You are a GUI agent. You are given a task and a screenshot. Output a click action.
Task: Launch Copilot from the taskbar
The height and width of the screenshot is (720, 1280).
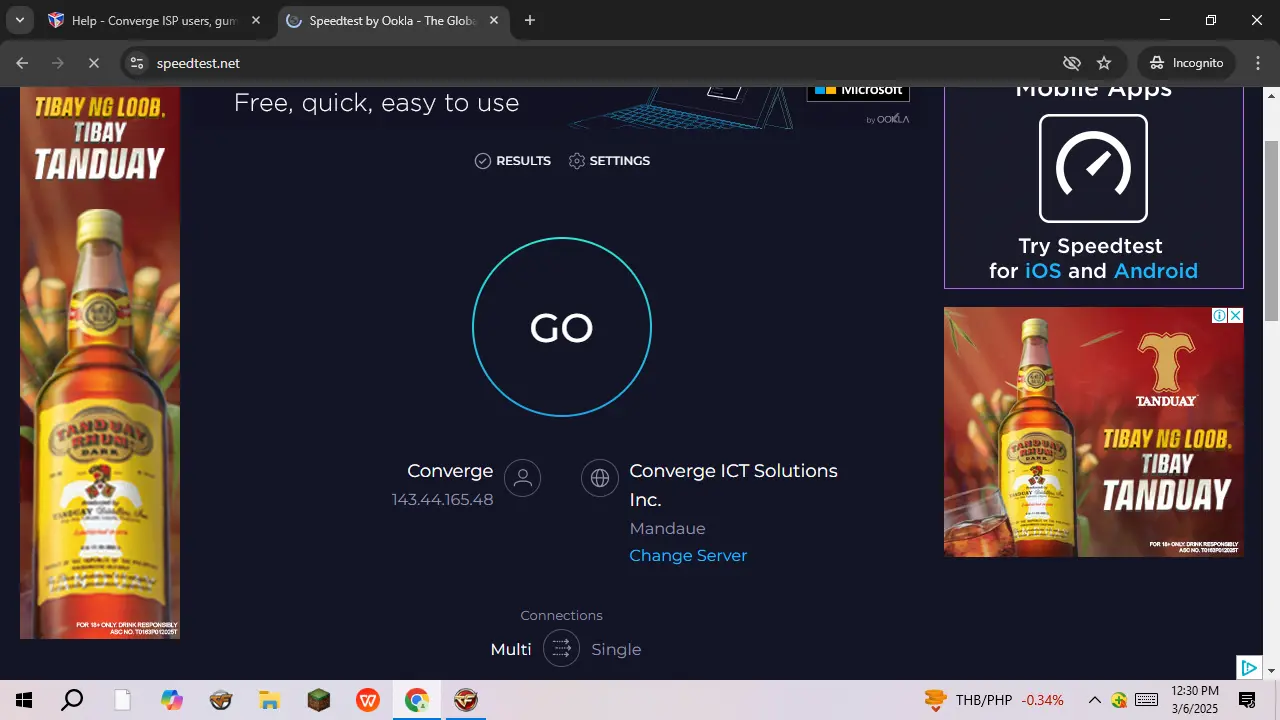pyautogui.click(x=172, y=700)
